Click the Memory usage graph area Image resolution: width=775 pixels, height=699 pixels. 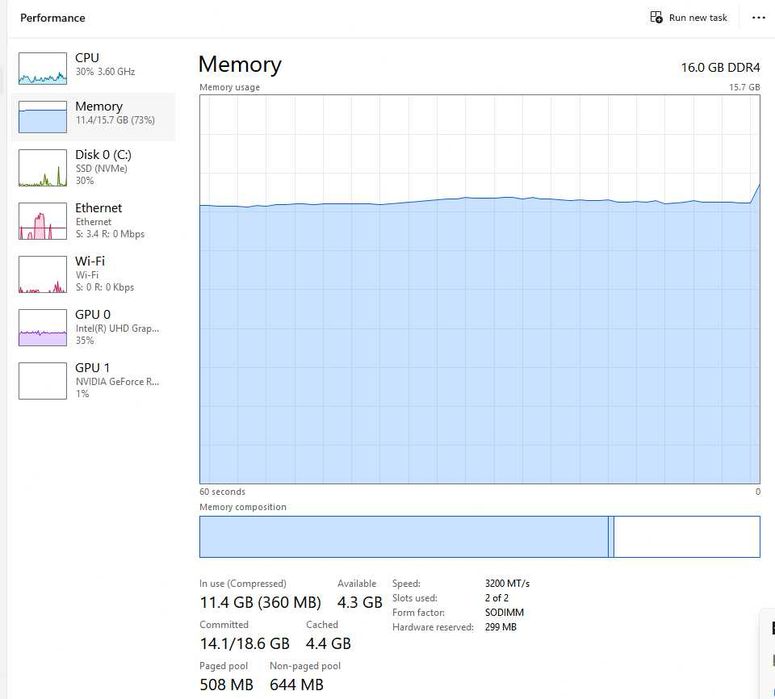point(479,289)
